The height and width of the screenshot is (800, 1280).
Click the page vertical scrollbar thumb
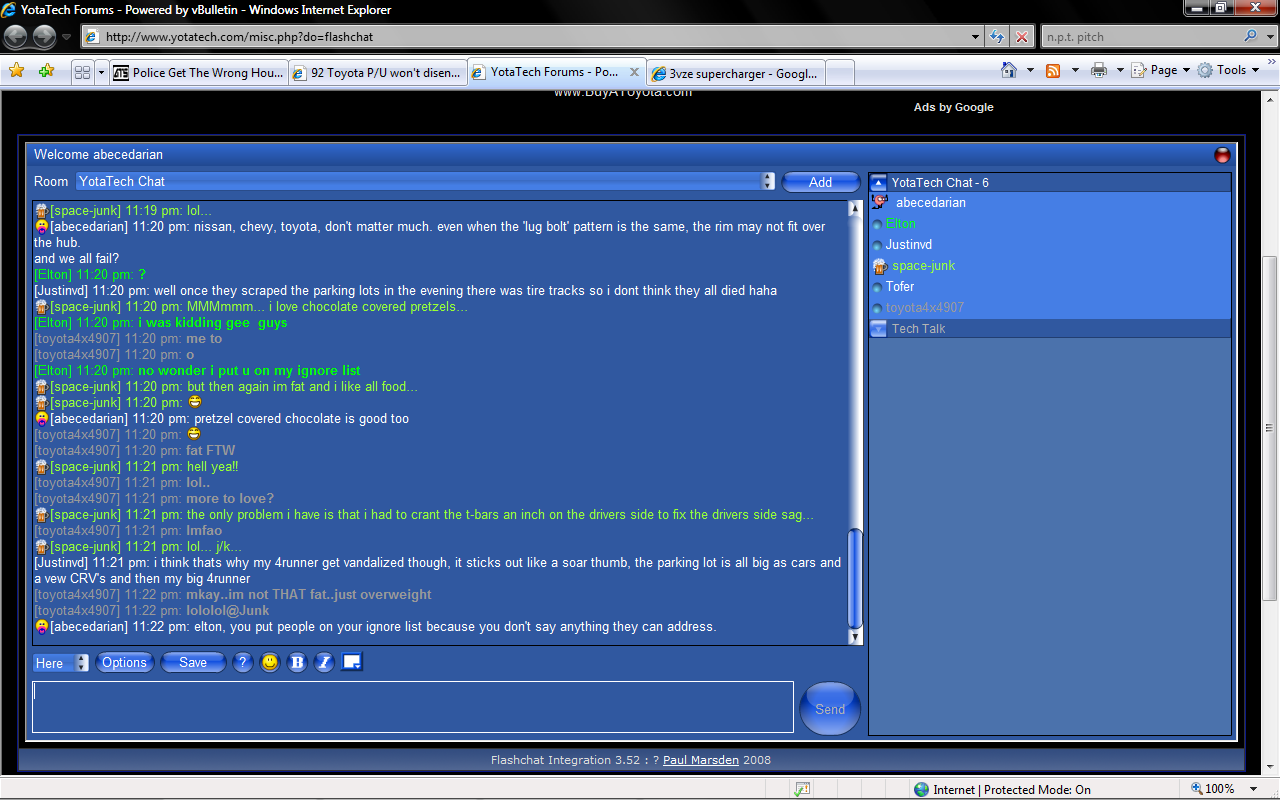pos(1271,427)
